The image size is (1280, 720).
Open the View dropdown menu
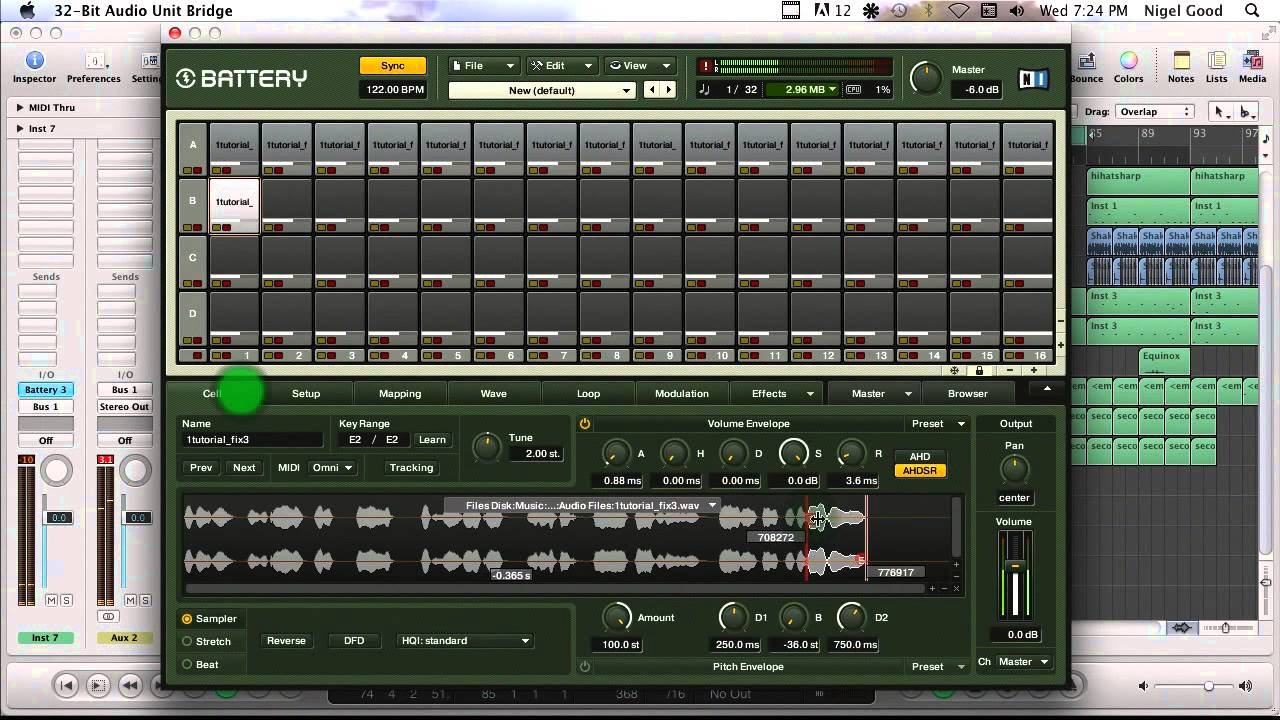[x=640, y=66]
